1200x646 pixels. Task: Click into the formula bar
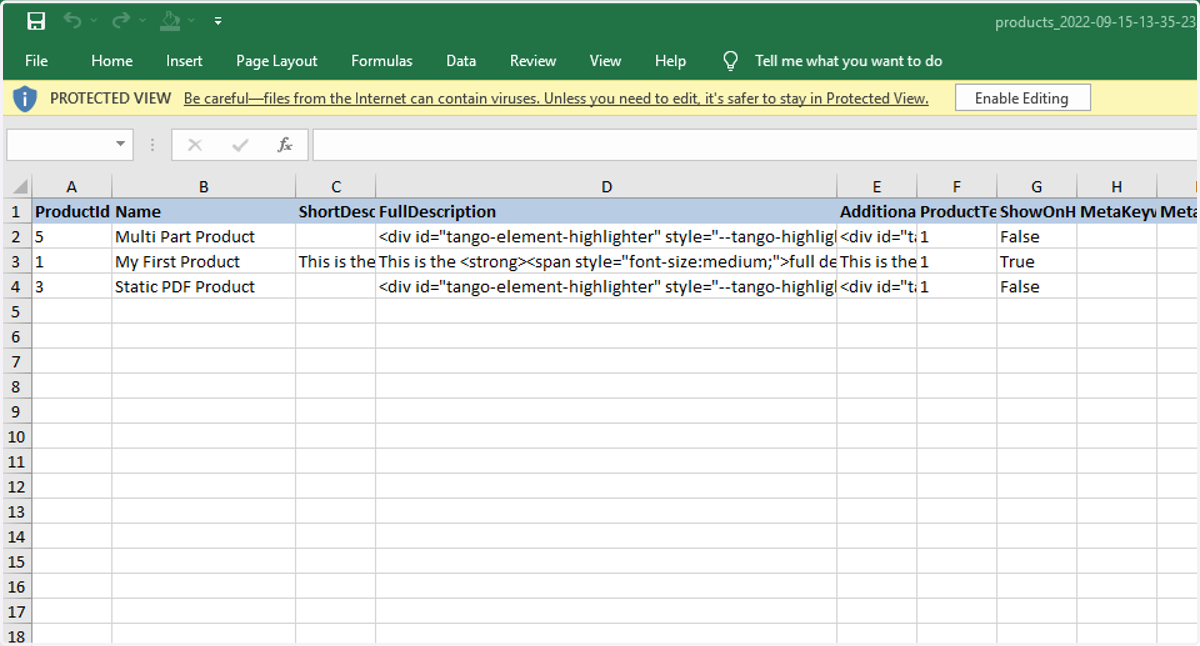755,145
